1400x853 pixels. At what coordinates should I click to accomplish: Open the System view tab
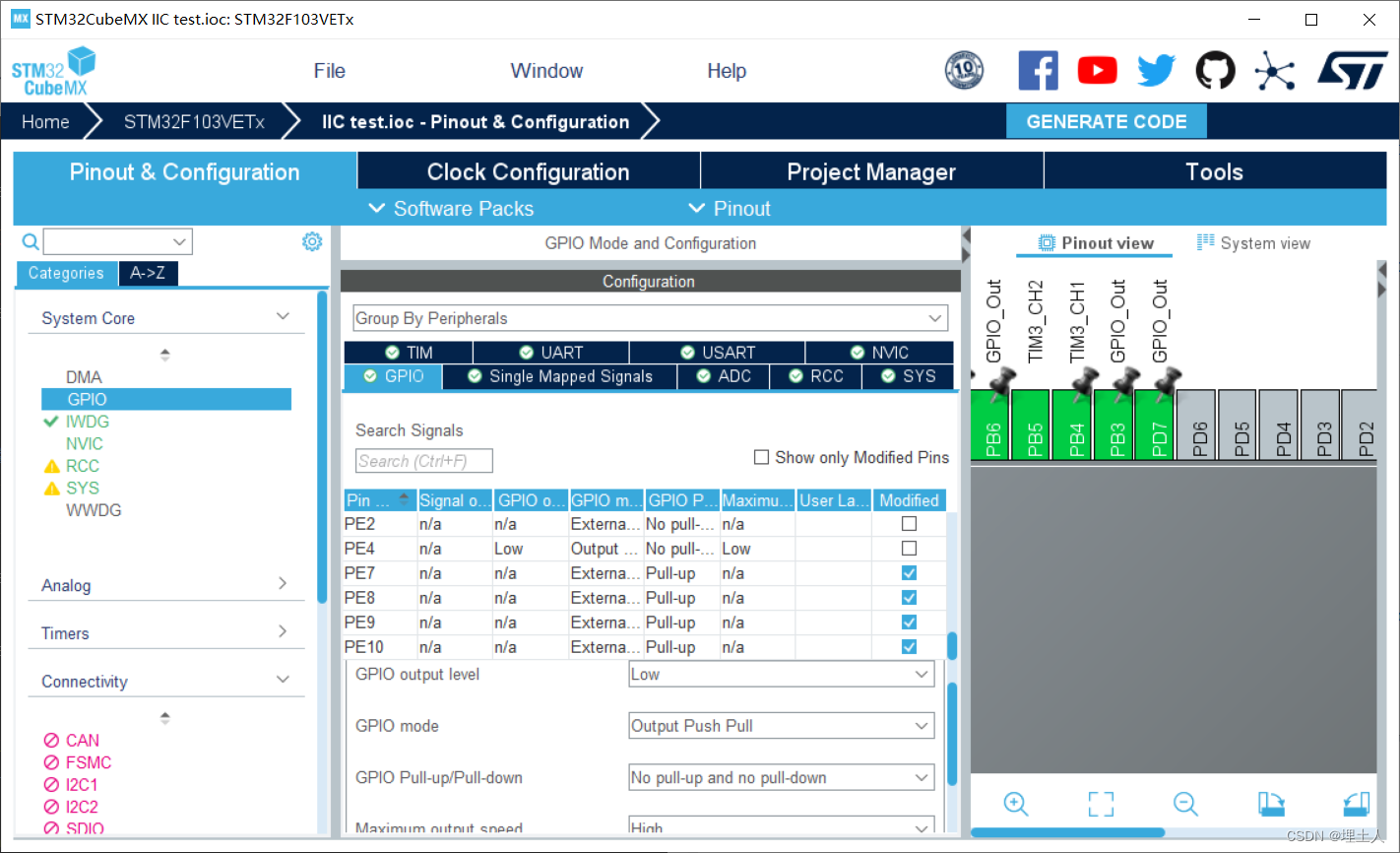1253,243
